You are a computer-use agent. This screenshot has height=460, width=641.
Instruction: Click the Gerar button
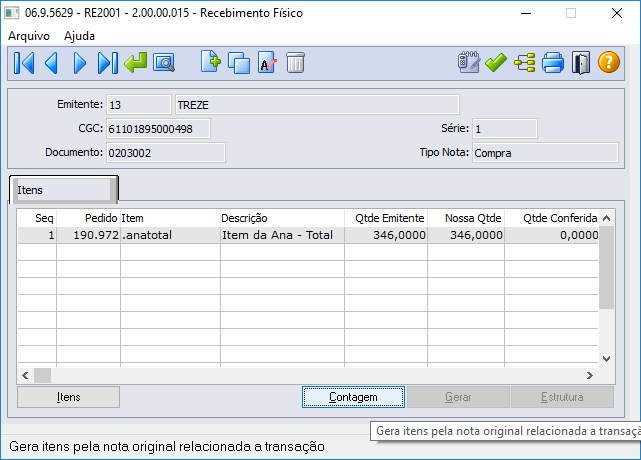click(458, 397)
